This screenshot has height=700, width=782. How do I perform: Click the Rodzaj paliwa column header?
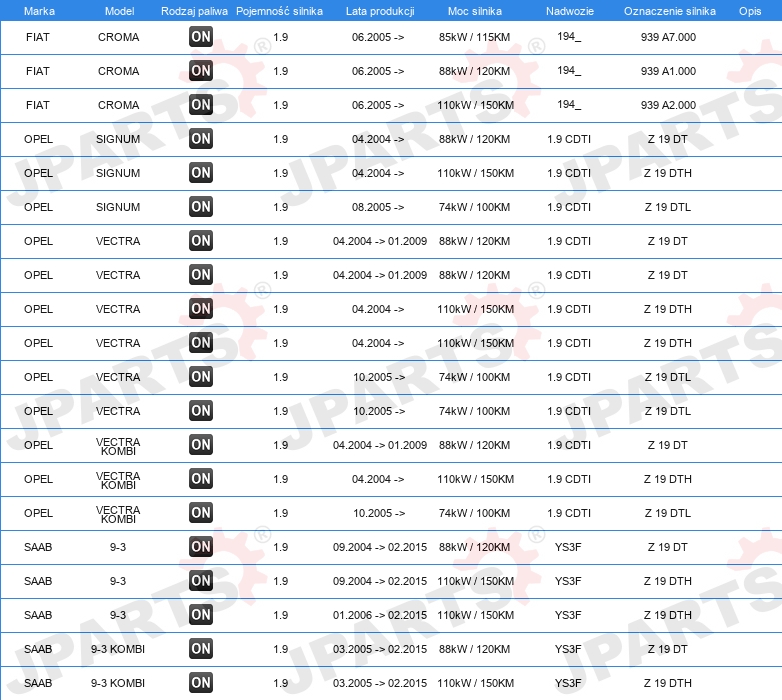(194, 11)
